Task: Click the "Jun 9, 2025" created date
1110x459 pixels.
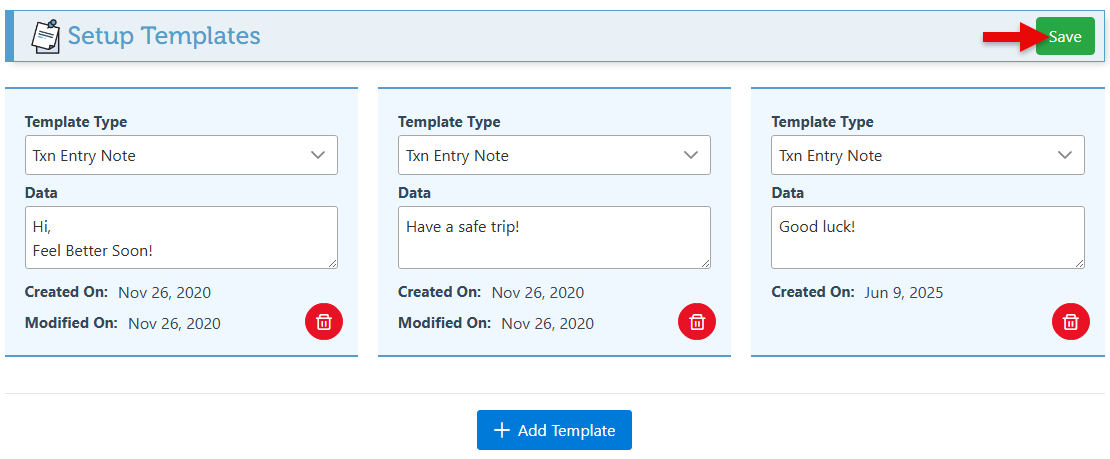Action: pyautogui.click(x=903, y=293)
